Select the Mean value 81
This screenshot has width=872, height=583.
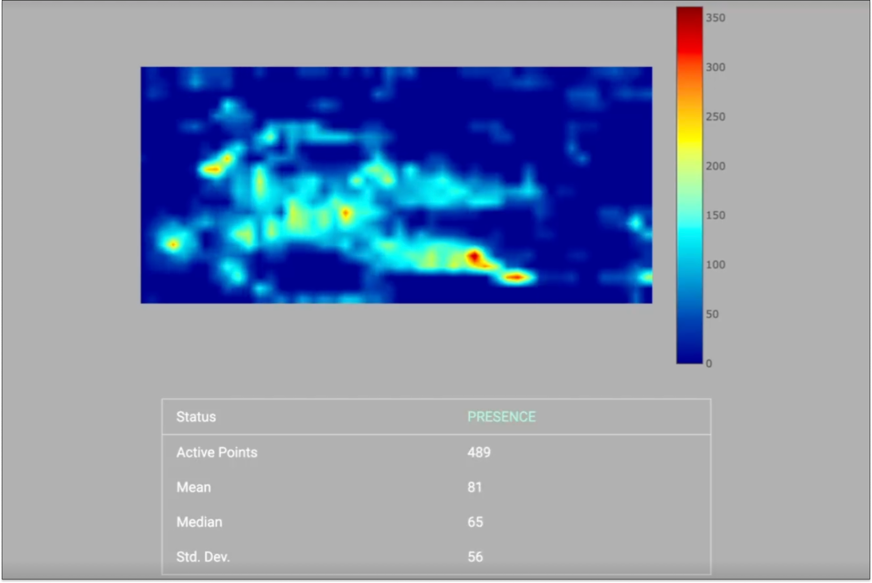[475, 487]
